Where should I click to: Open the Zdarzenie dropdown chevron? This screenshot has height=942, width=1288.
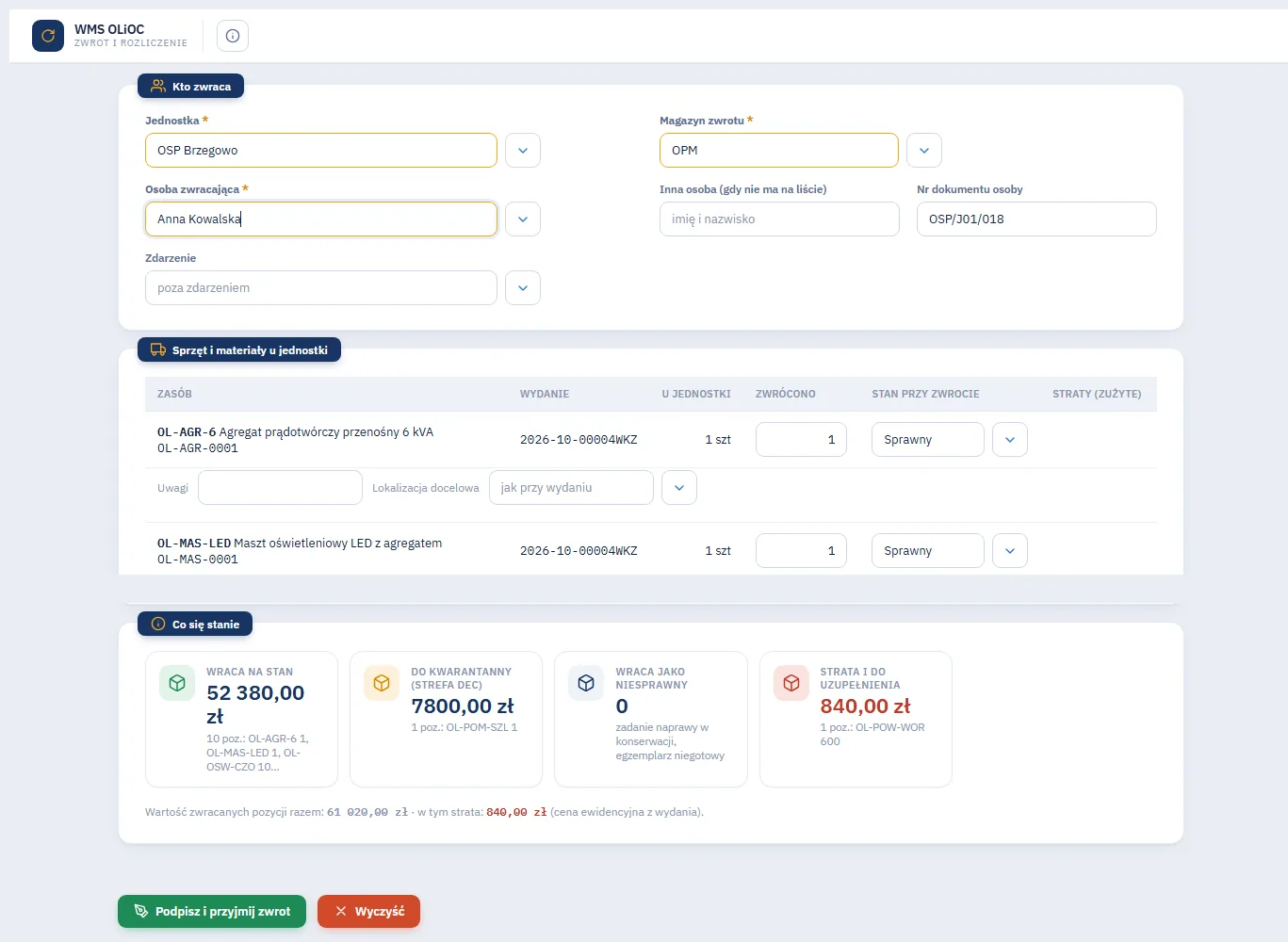(x=523, y=287)
